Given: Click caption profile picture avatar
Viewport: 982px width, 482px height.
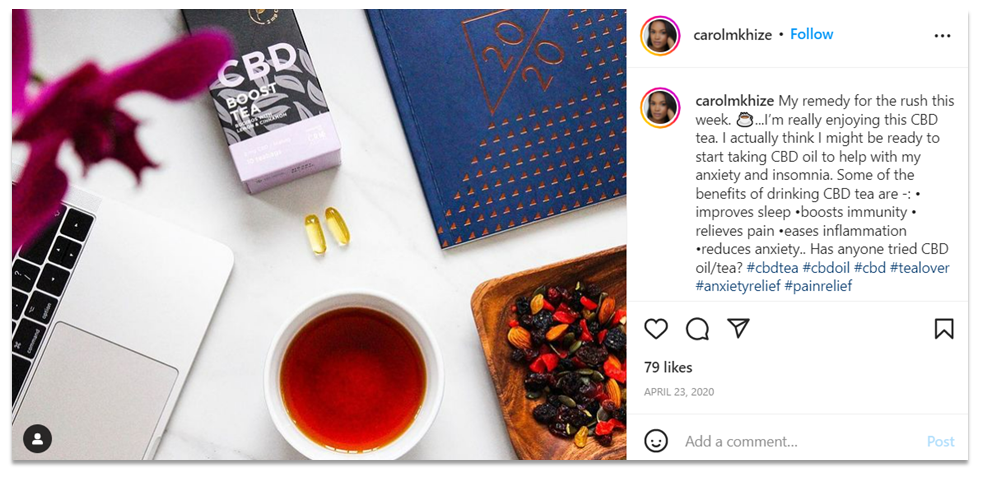Looking at the screenshot, I should coord(660,108).
